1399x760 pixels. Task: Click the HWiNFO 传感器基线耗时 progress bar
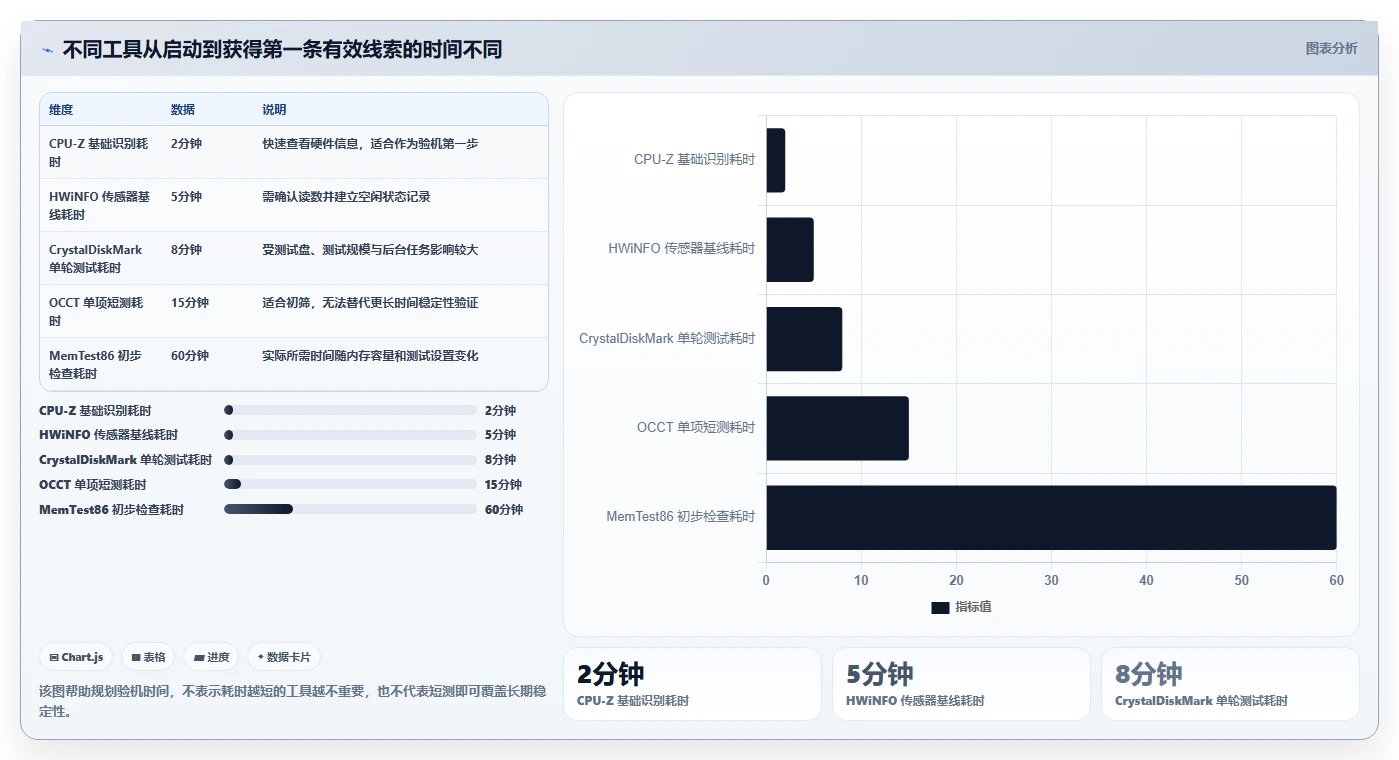[350, 435]
